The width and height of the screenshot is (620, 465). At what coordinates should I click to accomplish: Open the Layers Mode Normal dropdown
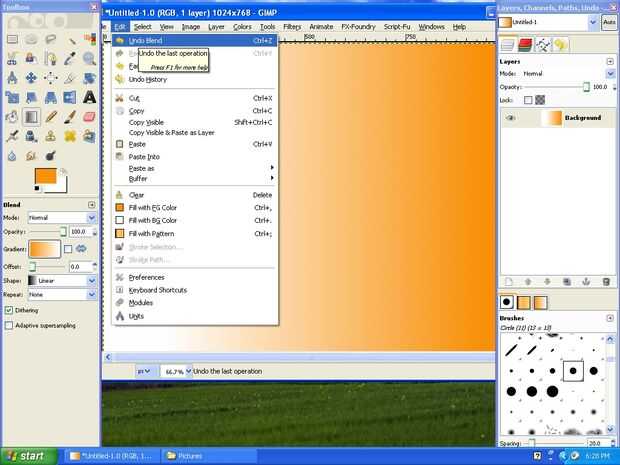click(x=568, y=74)
